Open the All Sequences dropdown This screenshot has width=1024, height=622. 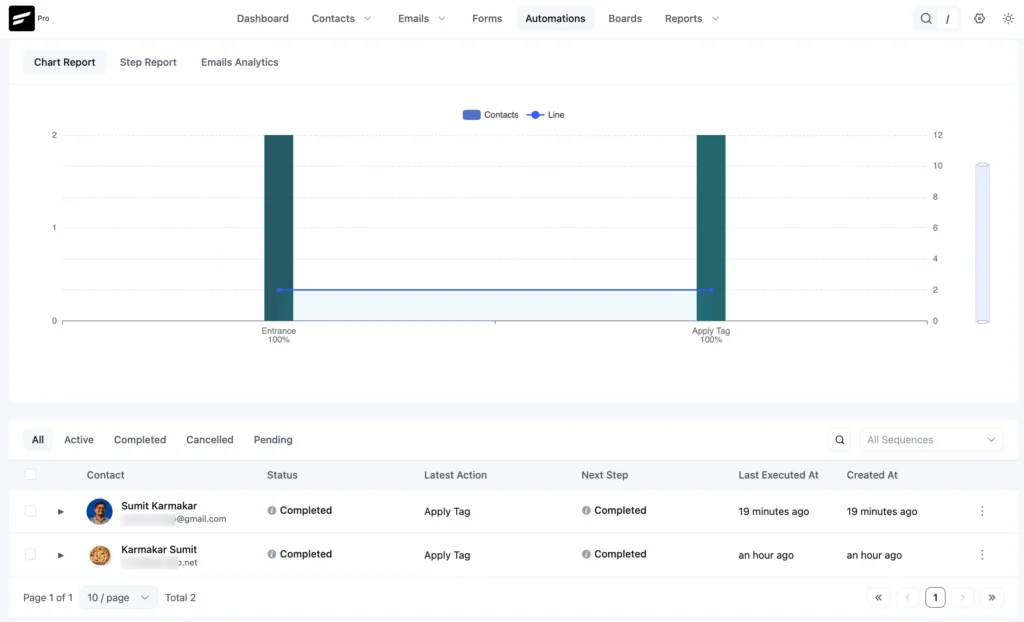[931, 440]
